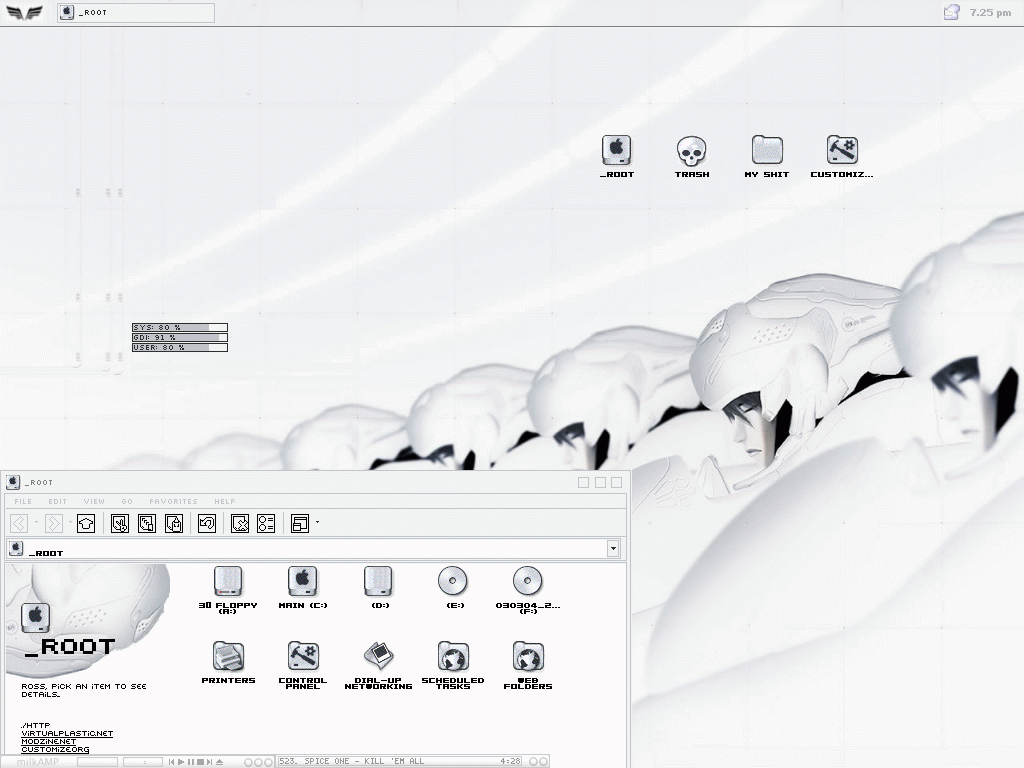This screenshot has height=768, width=1024.
Task: Open the My Shit desktop folder
Action: [x=766, y=152]
